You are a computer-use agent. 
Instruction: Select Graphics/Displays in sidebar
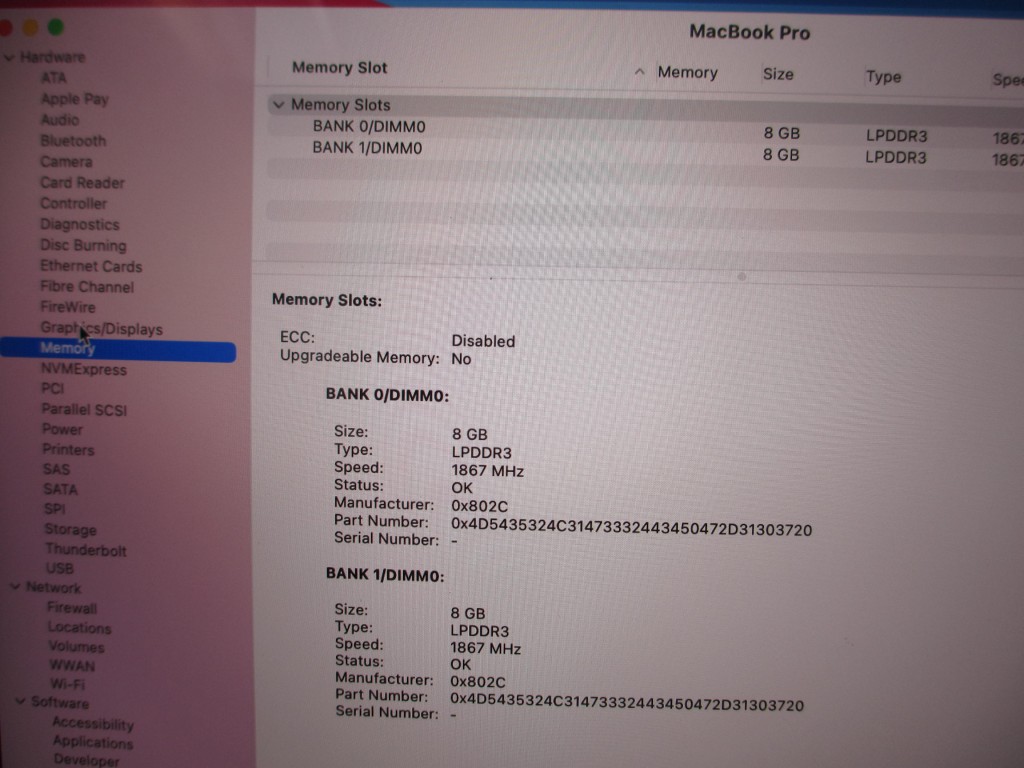click(x=101, y=328)
